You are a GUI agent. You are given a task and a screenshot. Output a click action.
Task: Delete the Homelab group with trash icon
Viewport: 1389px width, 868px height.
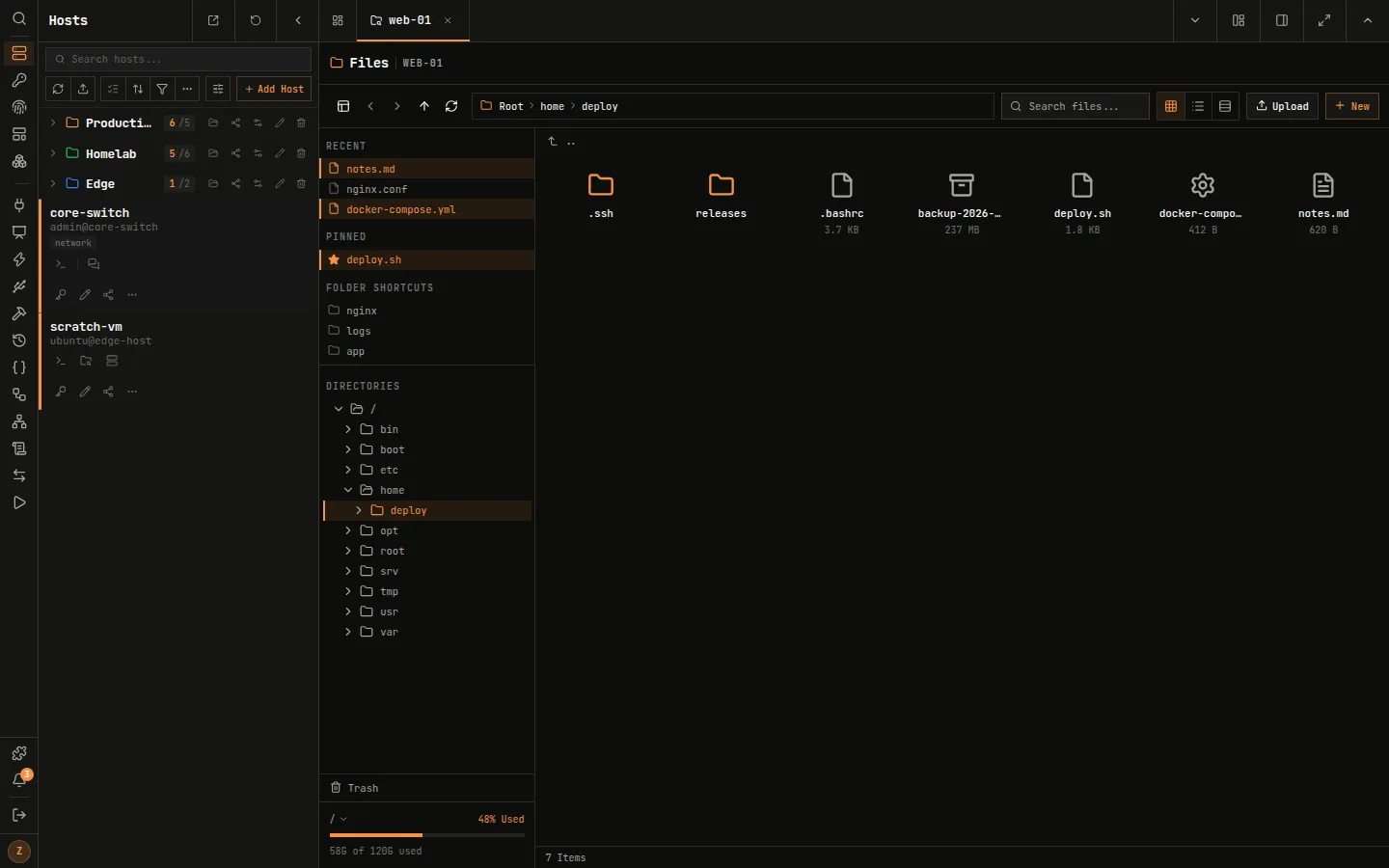click(x=301, y=153)
